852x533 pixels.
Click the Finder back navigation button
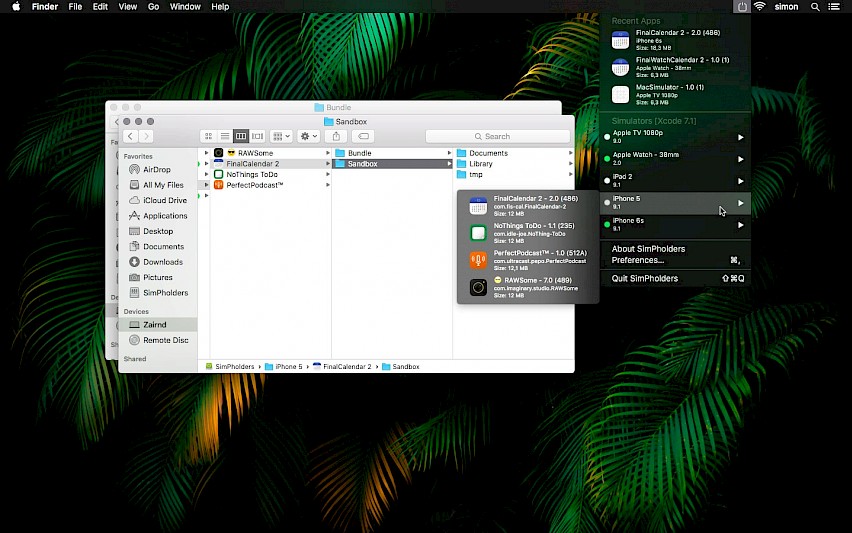[130, 136]
